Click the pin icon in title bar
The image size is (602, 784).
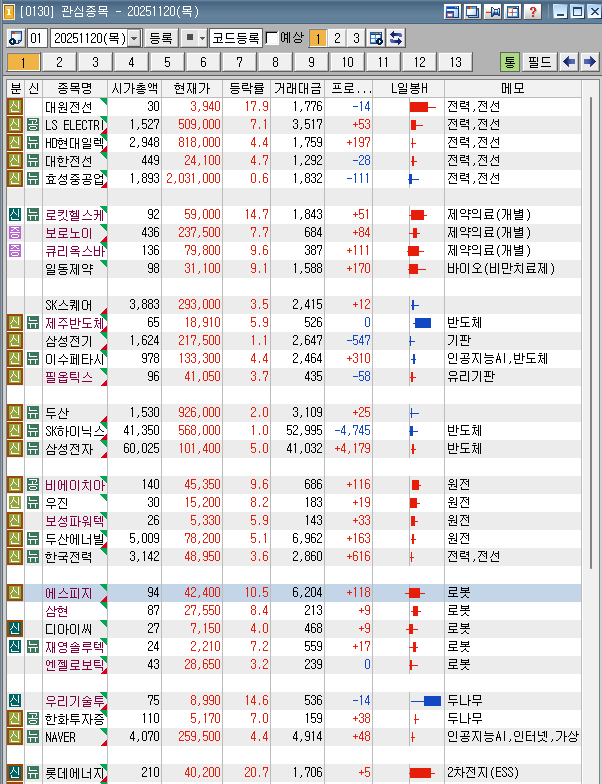[x=492, y=12]
